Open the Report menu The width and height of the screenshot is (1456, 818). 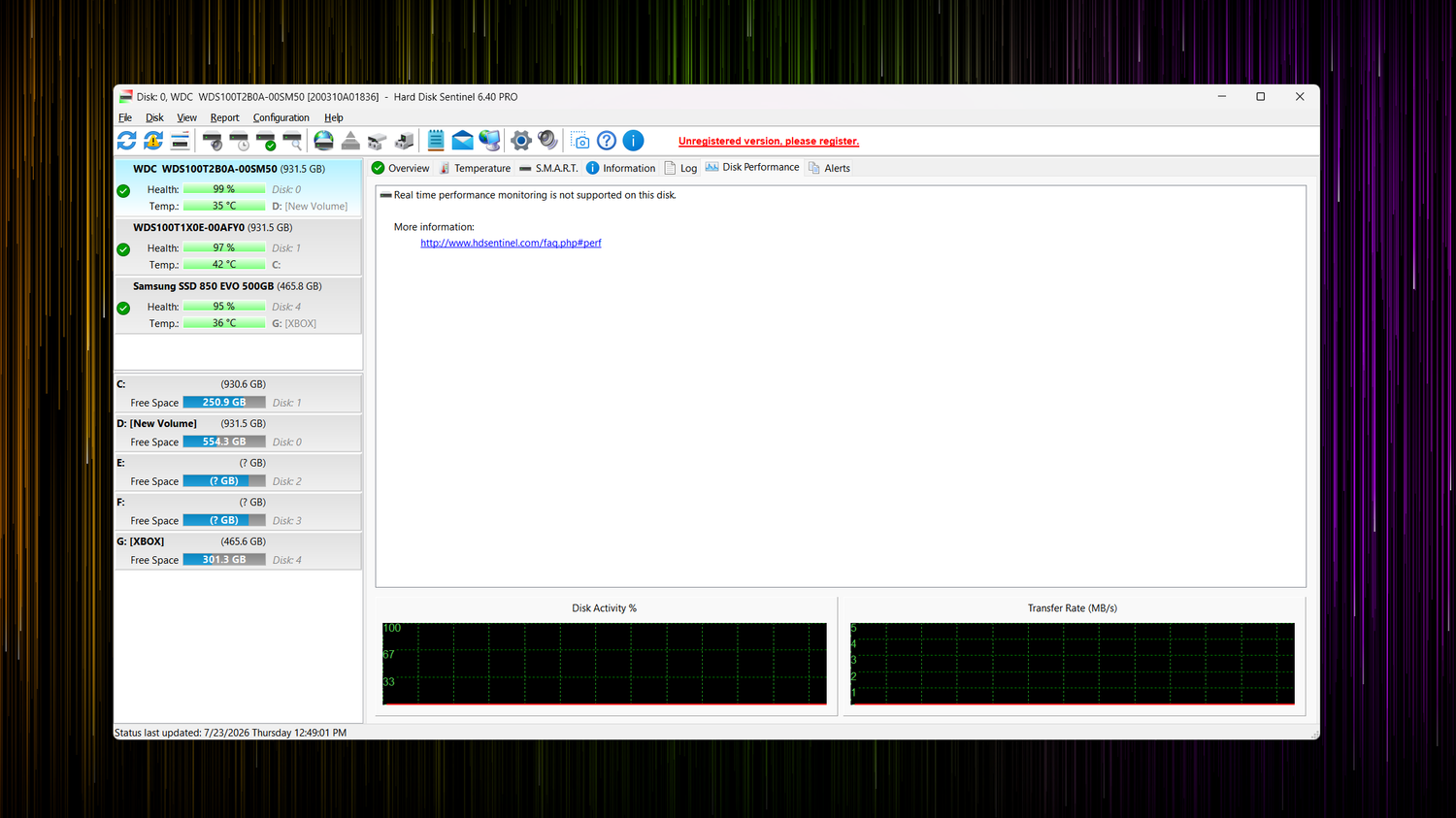tap(224, 117)
